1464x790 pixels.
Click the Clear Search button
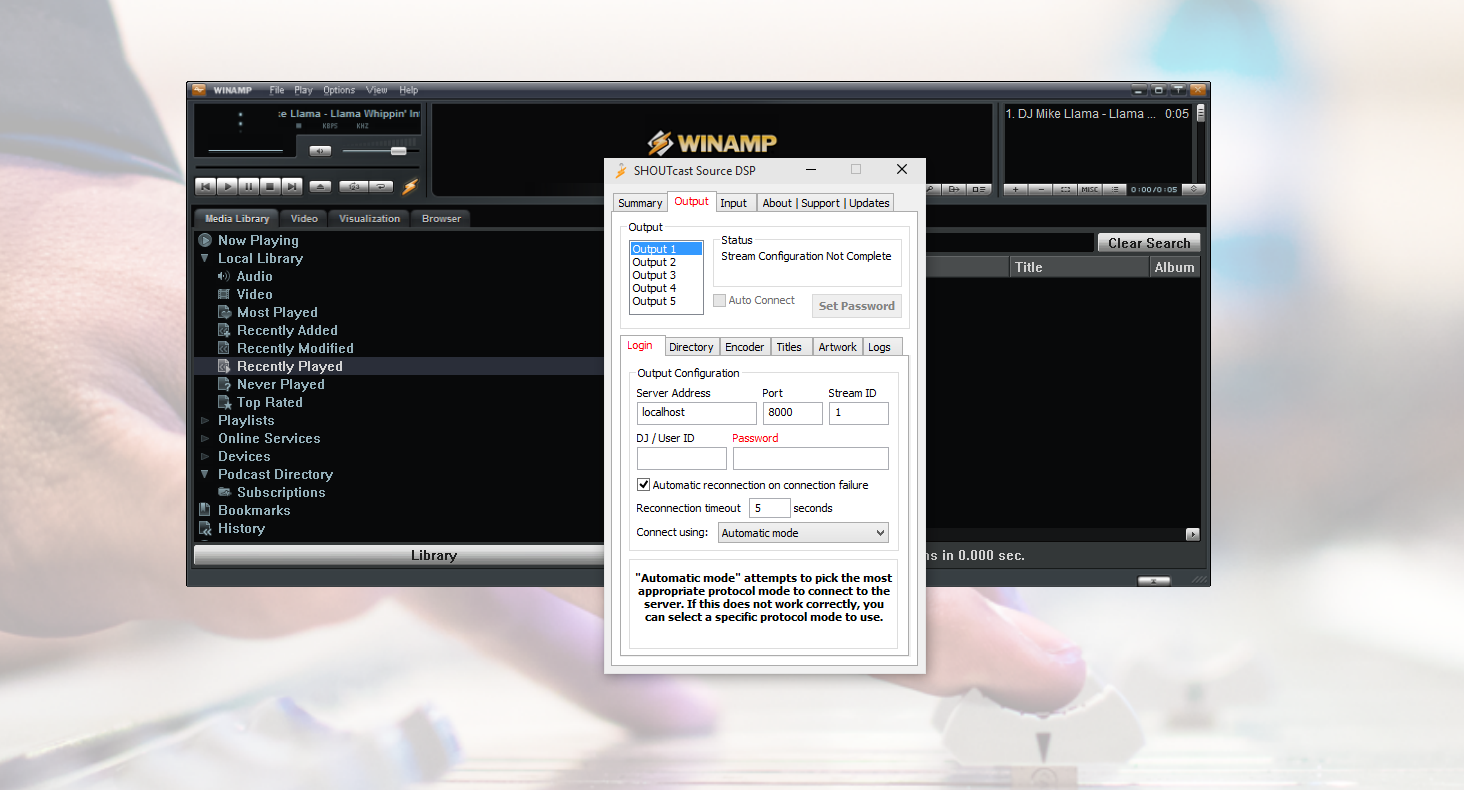coord(1148,243)
